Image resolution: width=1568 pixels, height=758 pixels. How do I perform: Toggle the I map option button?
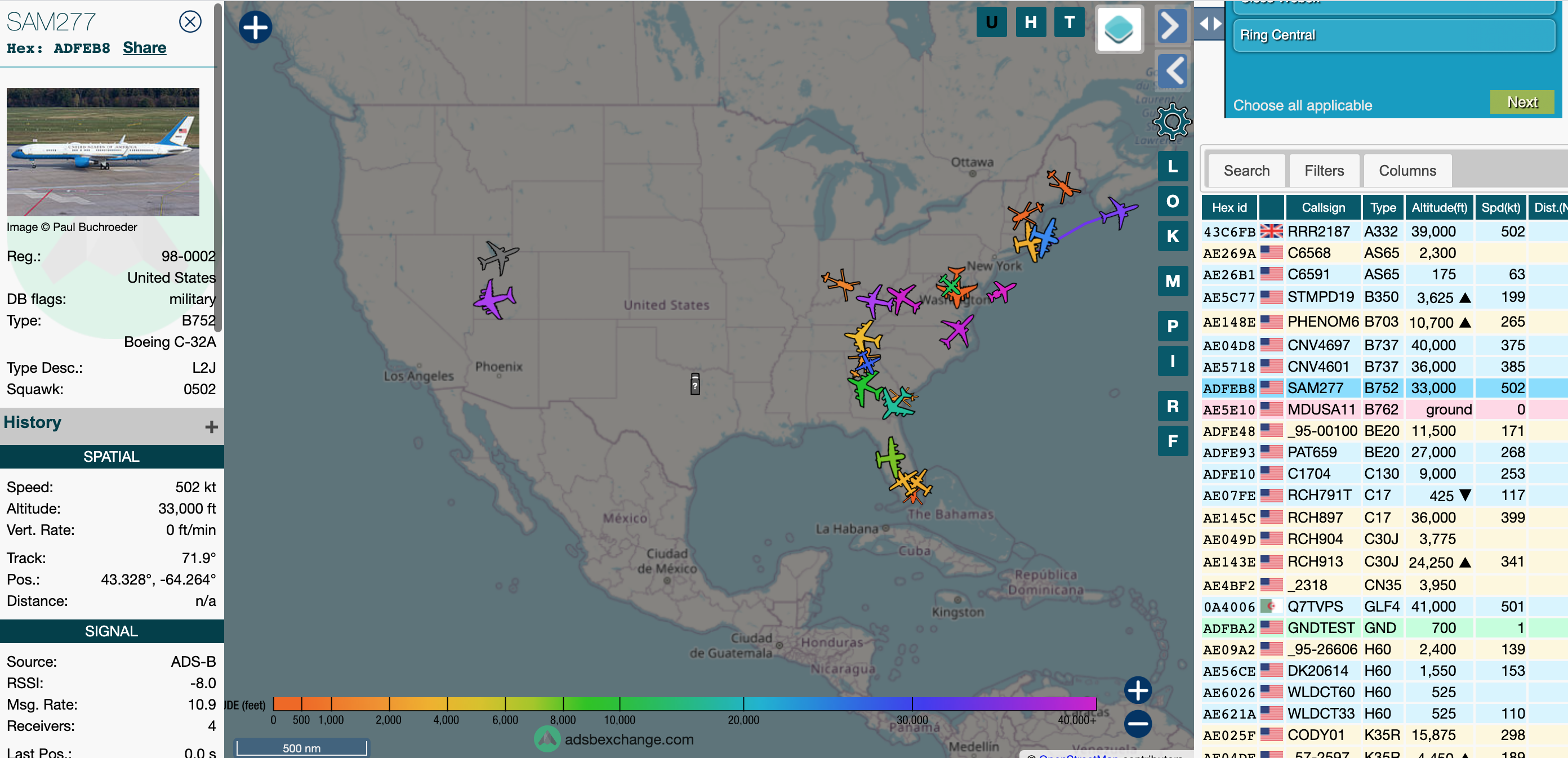(x=1173, y=361)
